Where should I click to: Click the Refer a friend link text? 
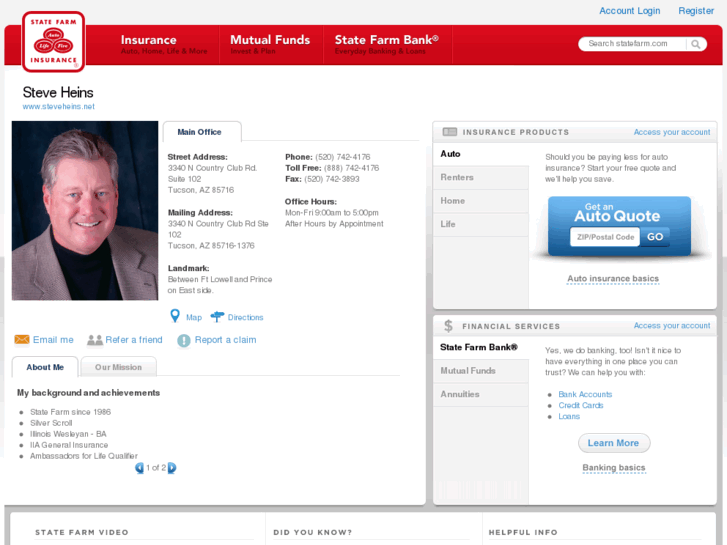pyautogui.click(x=134, y=340)
